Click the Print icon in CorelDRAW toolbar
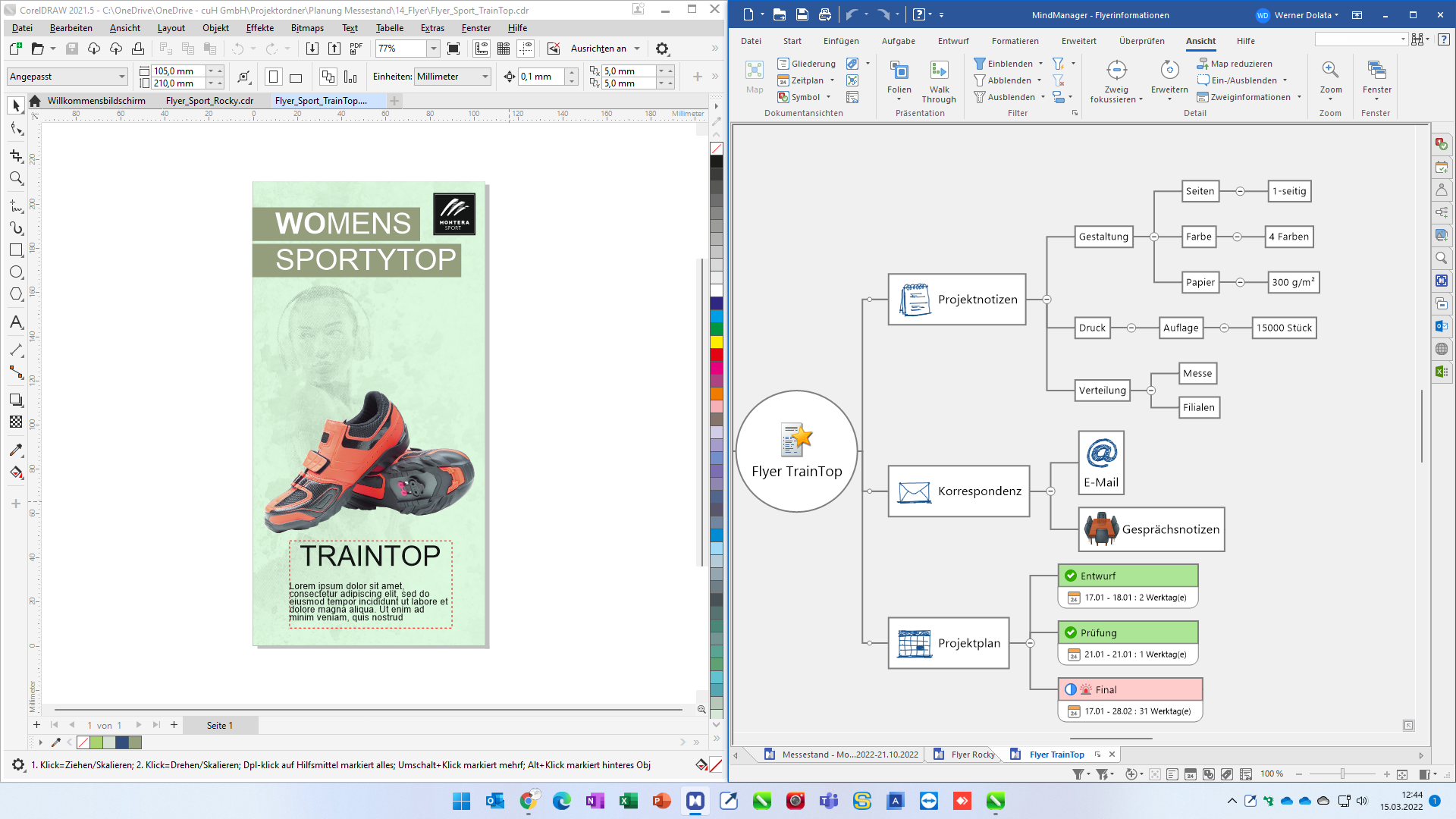1456x819 pixels. coord(138,49)
